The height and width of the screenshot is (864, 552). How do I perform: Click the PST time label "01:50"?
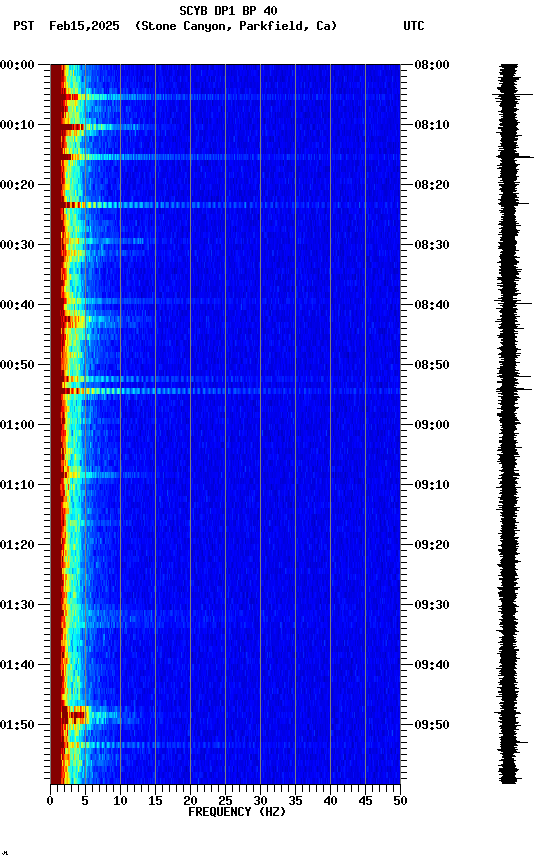click(17, 726)
